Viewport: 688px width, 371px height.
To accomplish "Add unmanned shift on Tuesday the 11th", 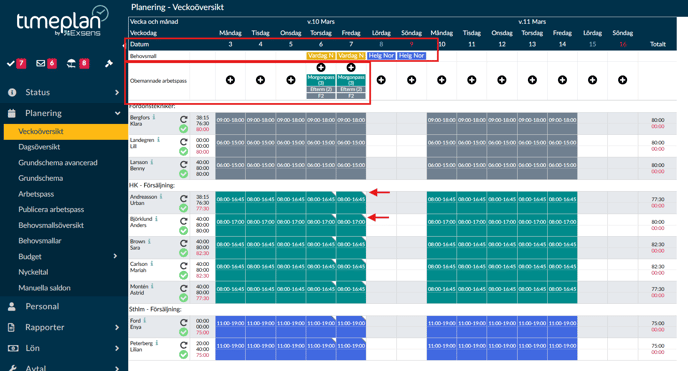I will 472,80.
